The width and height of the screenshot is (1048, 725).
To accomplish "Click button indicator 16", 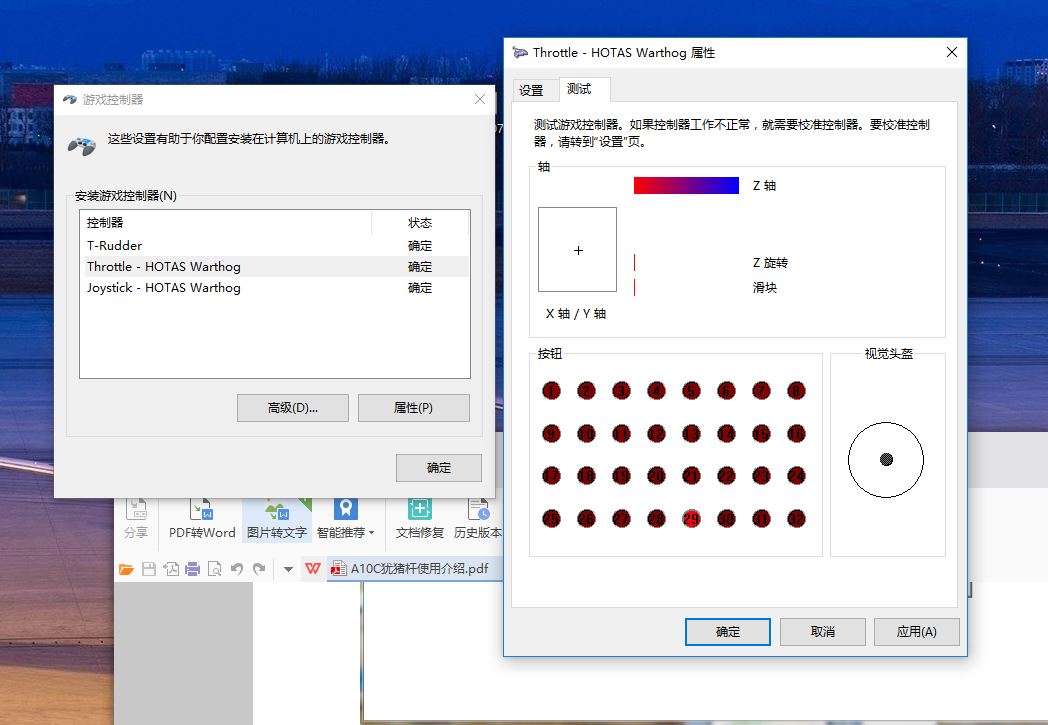I will click(x=796, y=434).
